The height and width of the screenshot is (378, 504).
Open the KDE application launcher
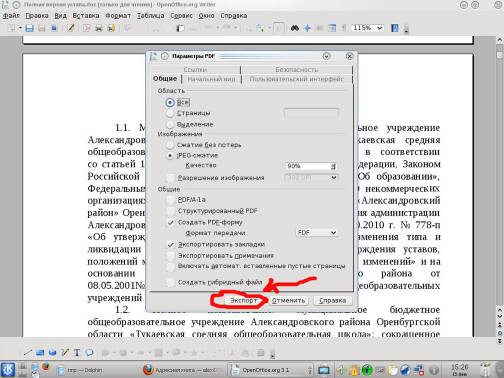coord(8,369)
